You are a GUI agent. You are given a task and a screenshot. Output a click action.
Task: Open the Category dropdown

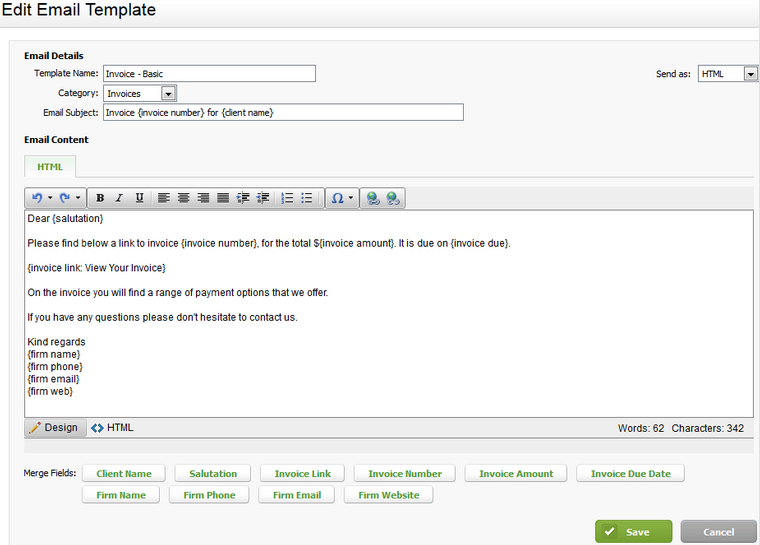coord(168,93)
